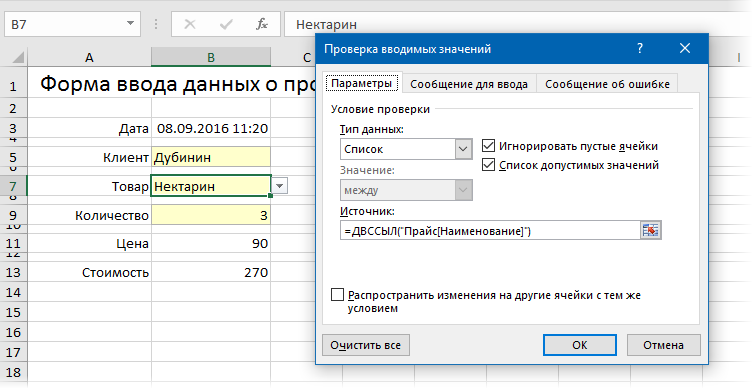
Task: Select row 11 header
Action: [x=13, y=243]
